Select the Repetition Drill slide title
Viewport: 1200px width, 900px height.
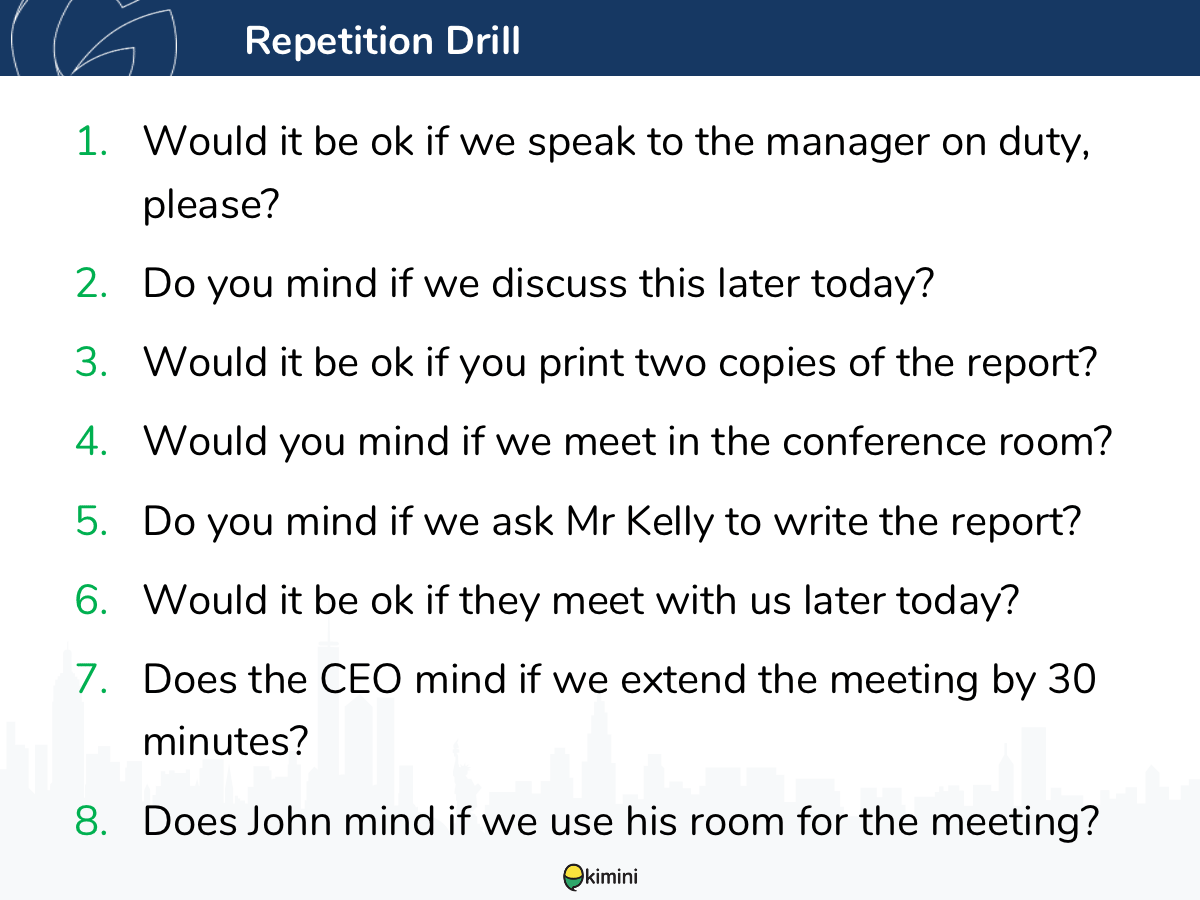pos(382,41)
